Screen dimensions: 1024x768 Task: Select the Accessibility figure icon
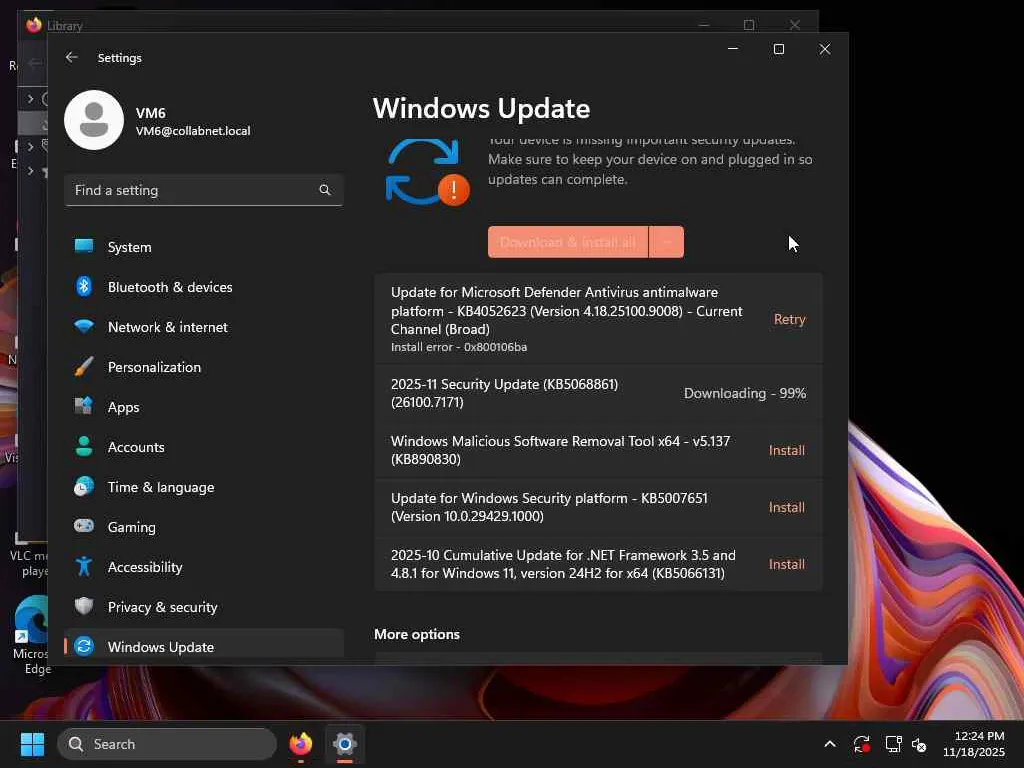point(84,566)
